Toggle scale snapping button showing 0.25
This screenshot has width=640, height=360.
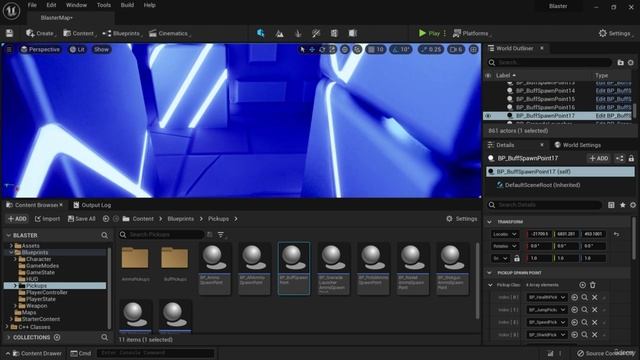click(x=431, y=49)
